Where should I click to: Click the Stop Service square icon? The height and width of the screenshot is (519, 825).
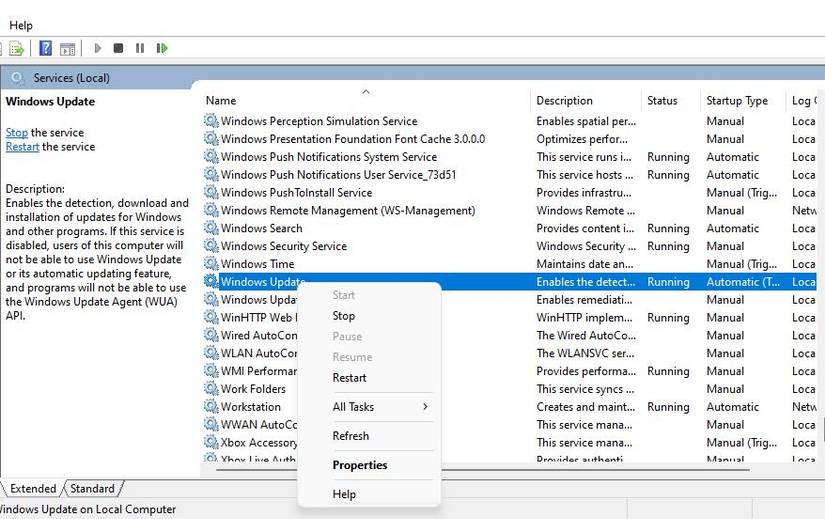point(118,48)
